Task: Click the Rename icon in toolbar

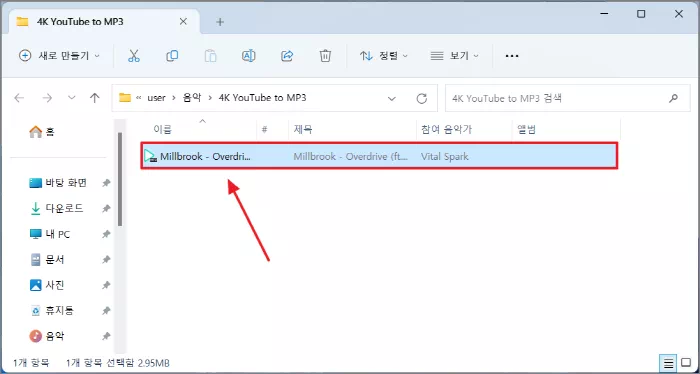Action: [x=249, y=56]
